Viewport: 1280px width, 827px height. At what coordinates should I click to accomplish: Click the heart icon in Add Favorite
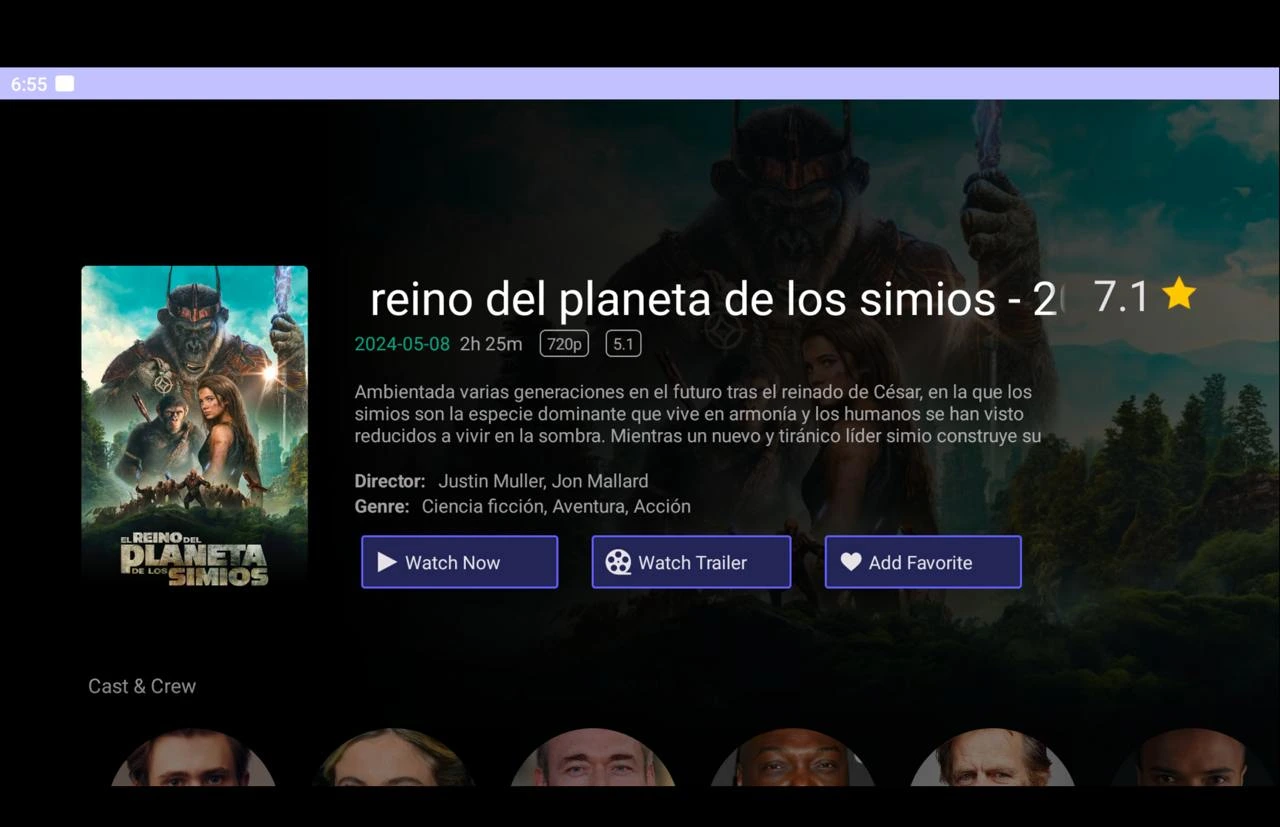850,562
